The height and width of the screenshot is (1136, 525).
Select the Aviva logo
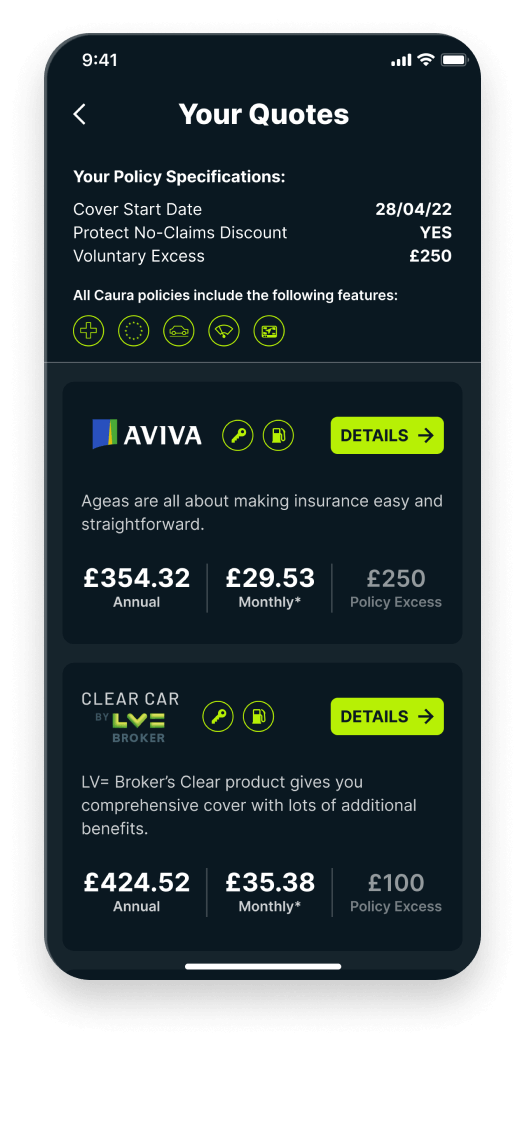[147, 435]
